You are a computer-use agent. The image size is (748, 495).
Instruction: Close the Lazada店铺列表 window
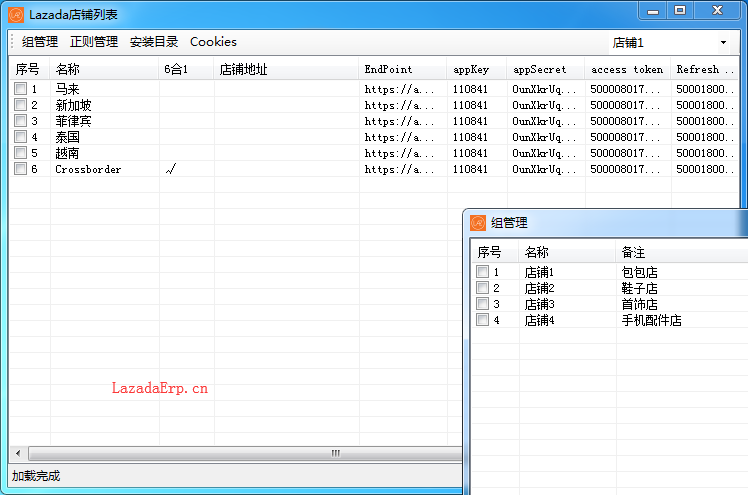(x=717, y=10)
